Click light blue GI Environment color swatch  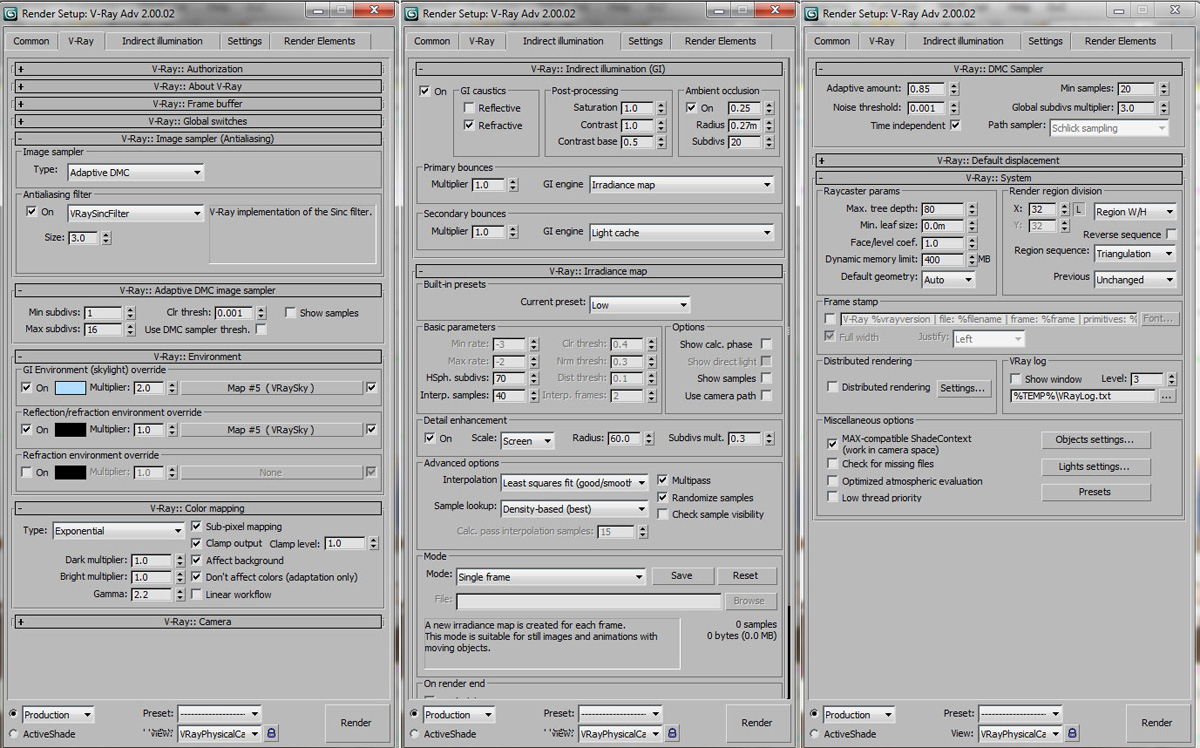[69, 388]
